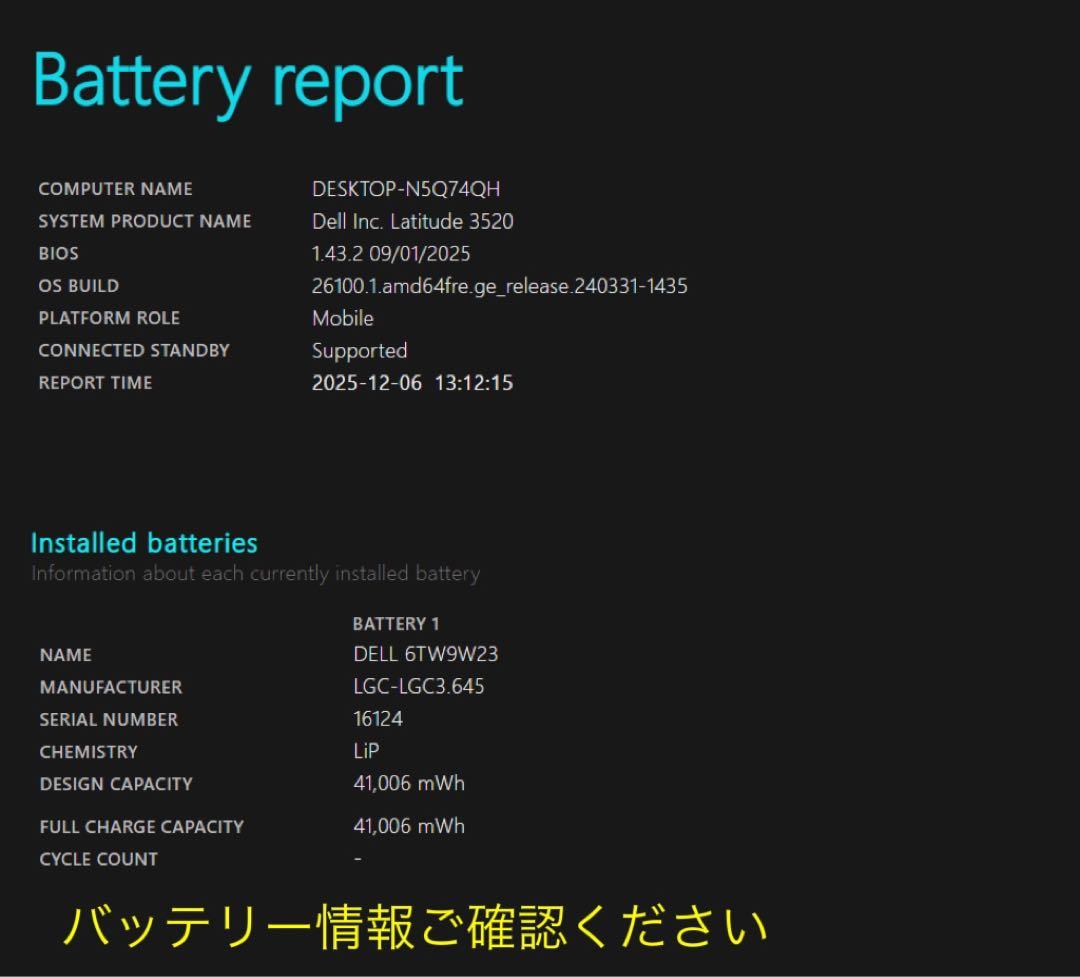This screenshot has height=977, width=1080.
Task: Click the battery name DELL 6TW9W23
Action: pyautogui.click(x=424, y=654)
